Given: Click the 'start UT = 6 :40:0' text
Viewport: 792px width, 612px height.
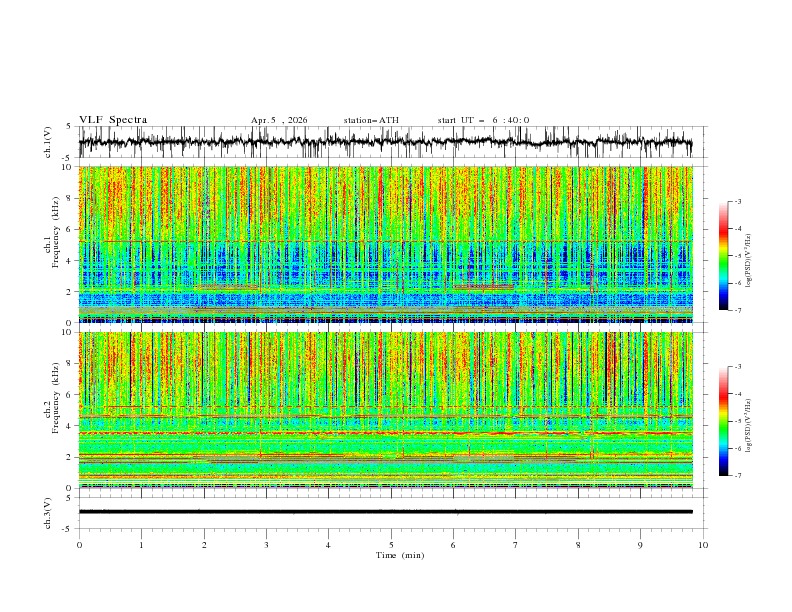Looking at the screenshot, I should (x=483, y=120).
